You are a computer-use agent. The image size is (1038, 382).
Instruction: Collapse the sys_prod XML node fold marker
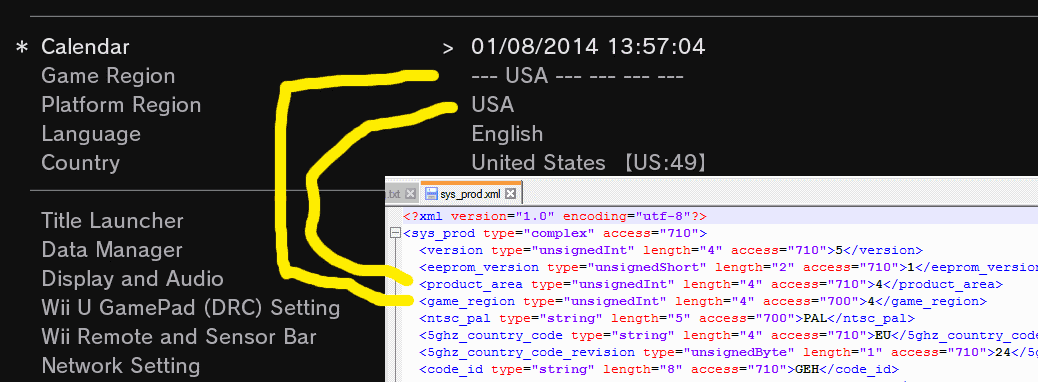coord(395,233)
